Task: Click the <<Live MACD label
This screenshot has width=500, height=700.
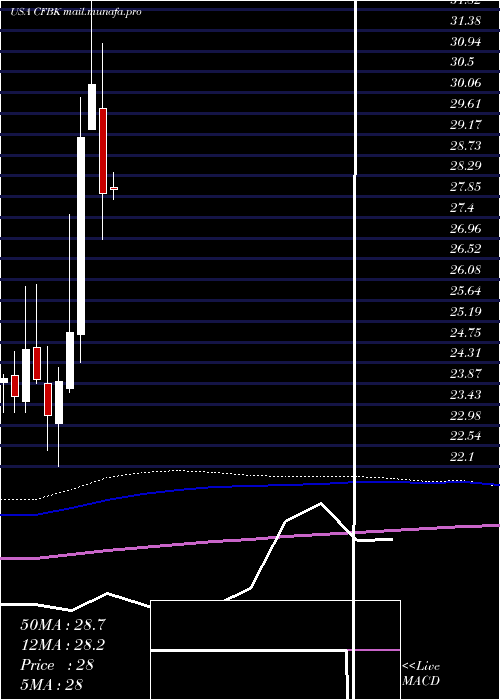Action: [421, 673]
